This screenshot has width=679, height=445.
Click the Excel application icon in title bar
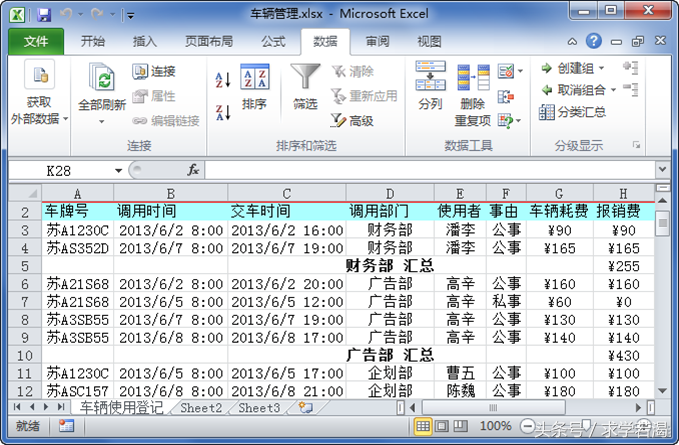(x=17, y=14)
